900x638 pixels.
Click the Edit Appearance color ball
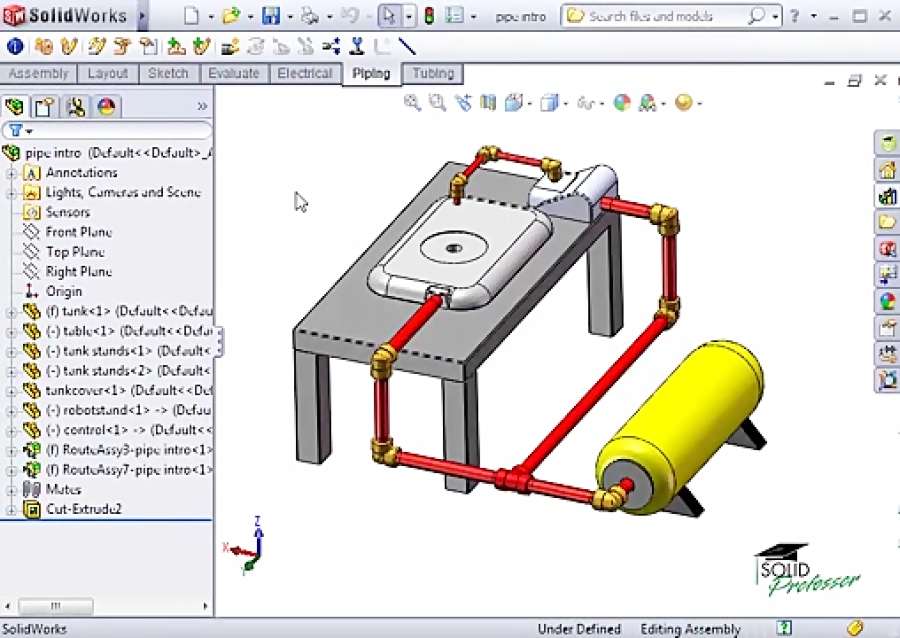click(x=620, y=103)
